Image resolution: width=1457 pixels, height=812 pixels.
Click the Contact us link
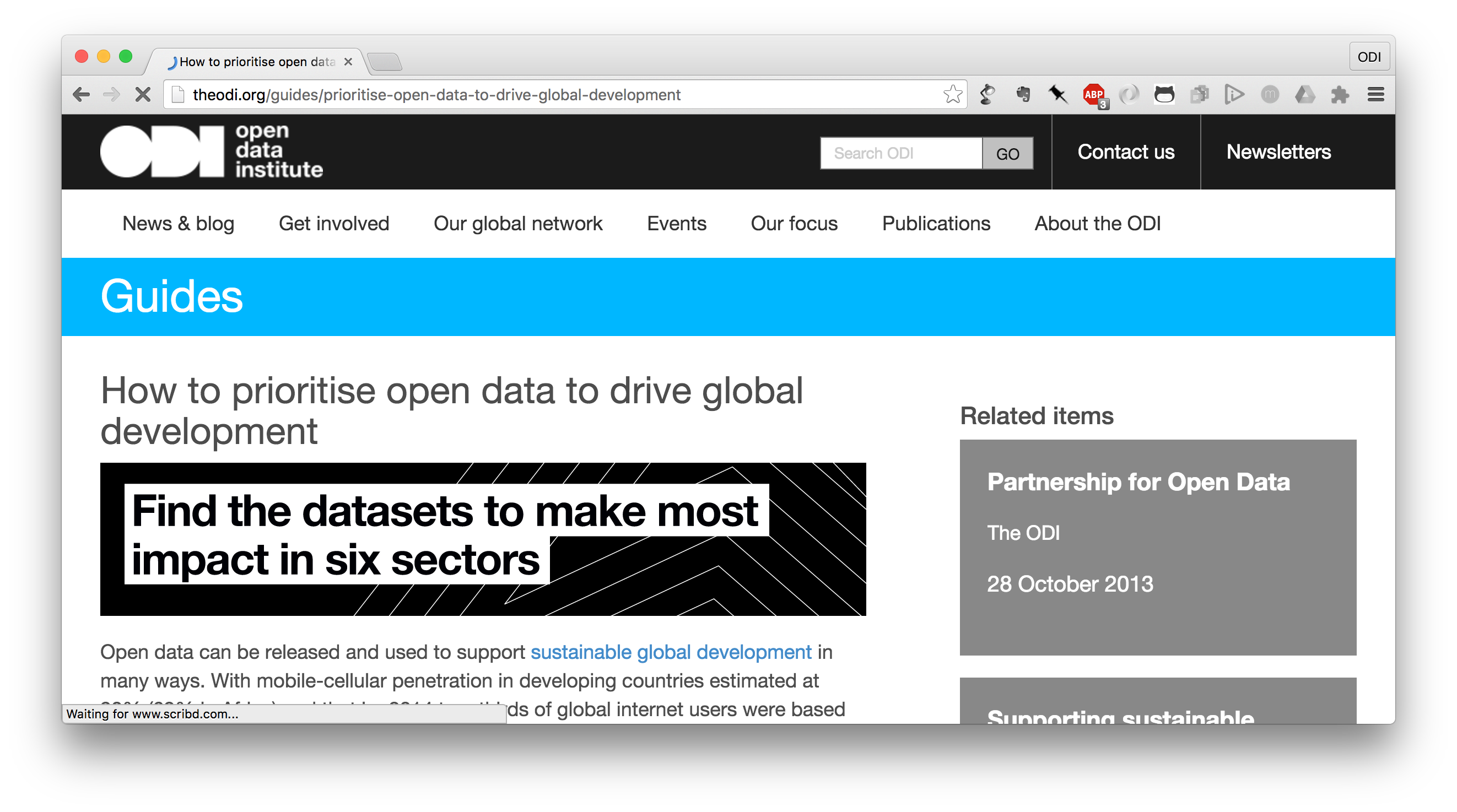coord(1126,152)
